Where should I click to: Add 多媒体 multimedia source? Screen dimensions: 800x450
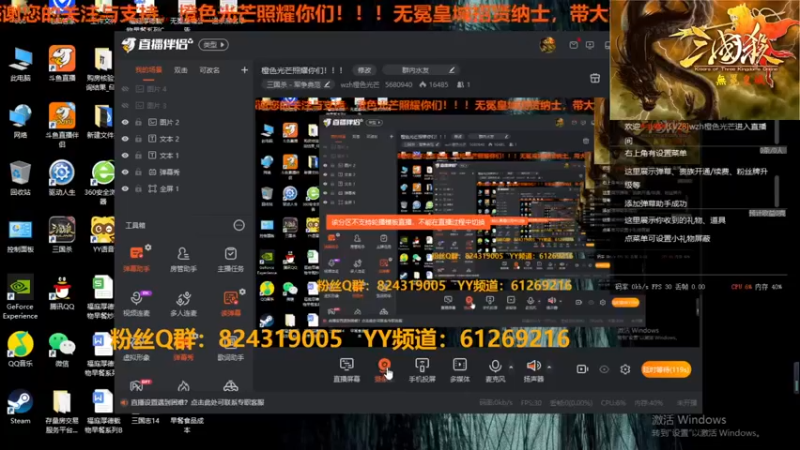click(x=460, y=370)
